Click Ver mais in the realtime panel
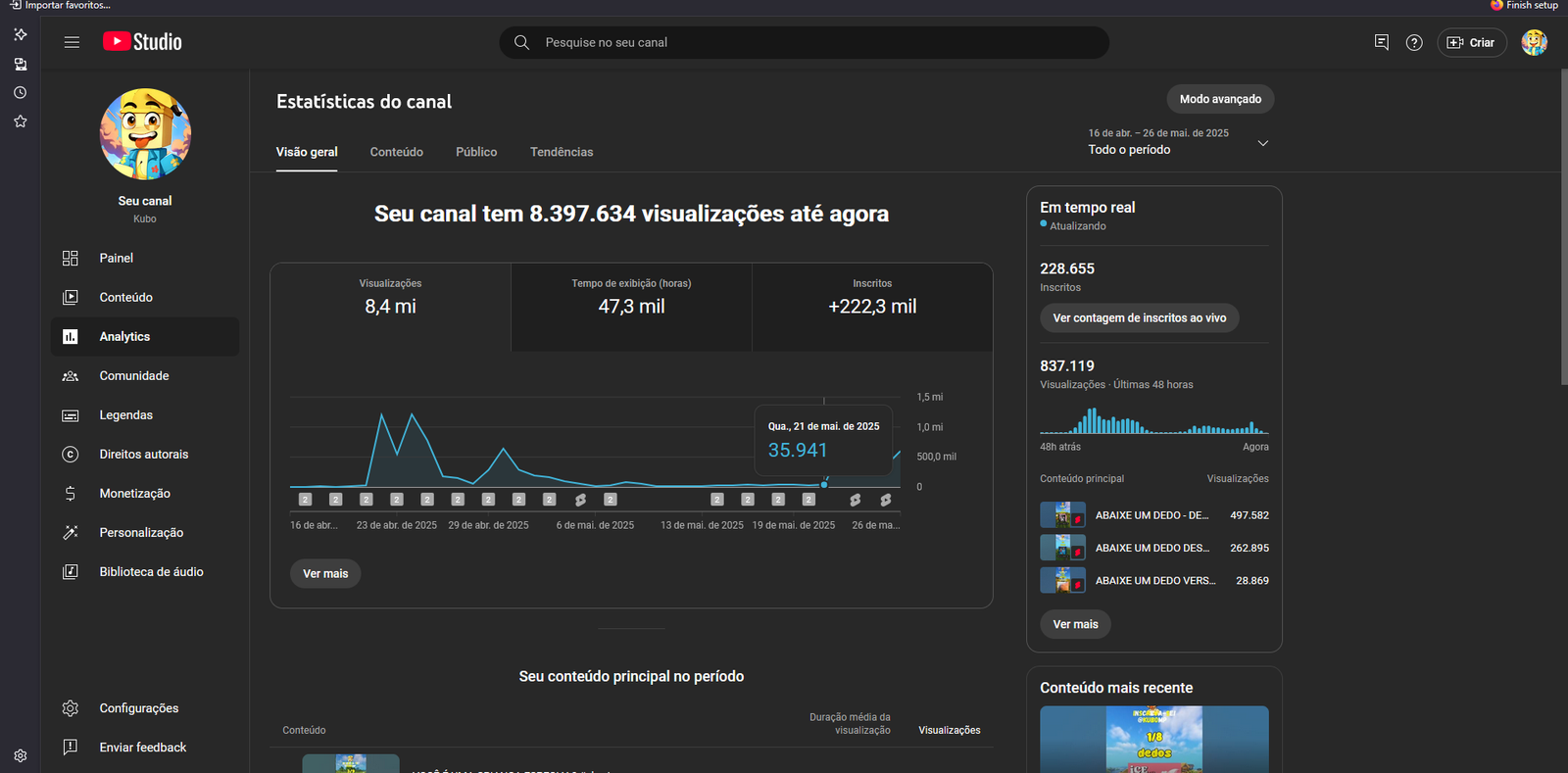The height and width of the screenshot is (773, 1568). click(x=1075, y=624)
